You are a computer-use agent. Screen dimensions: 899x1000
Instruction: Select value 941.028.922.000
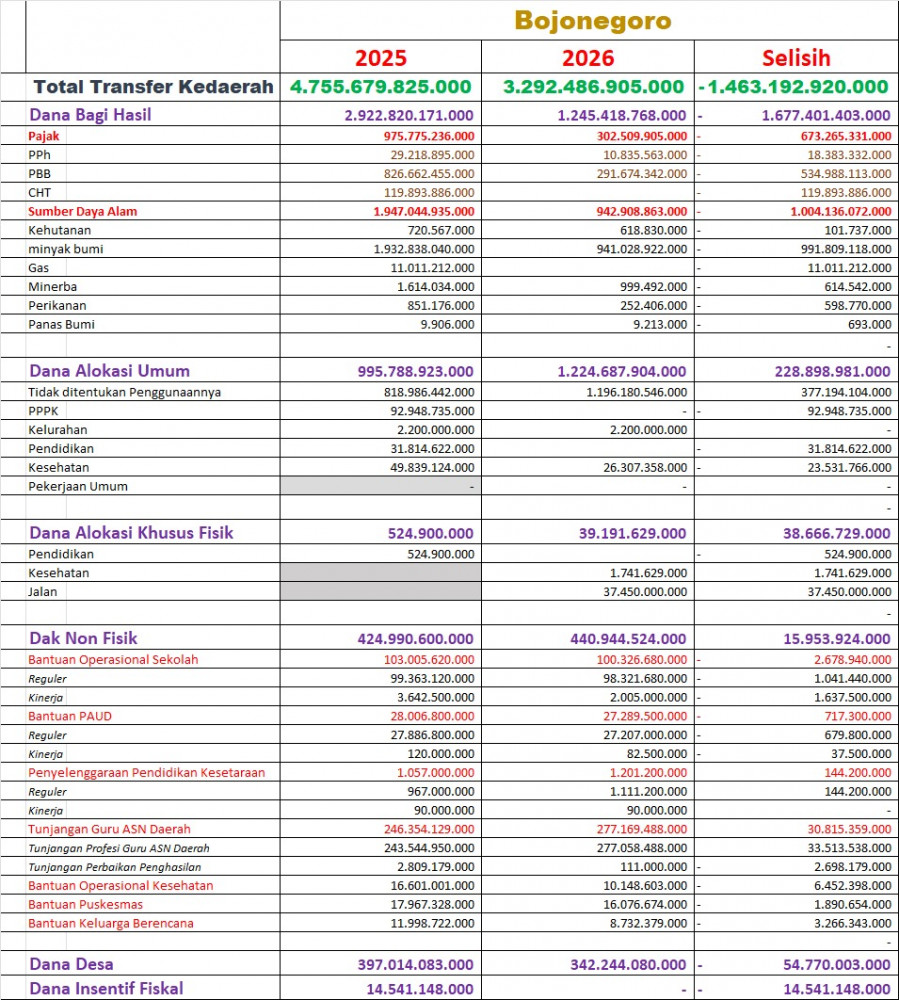[642, 249]
